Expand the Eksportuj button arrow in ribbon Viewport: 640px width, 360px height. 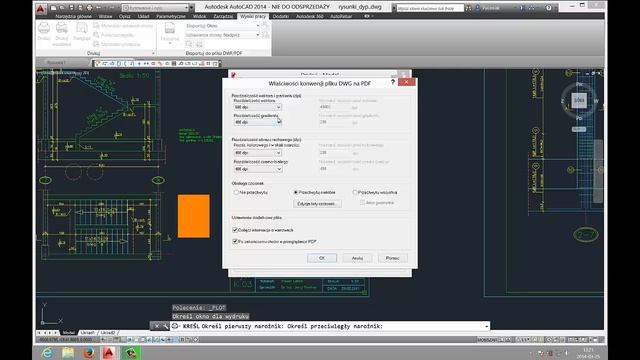[170, 42]
